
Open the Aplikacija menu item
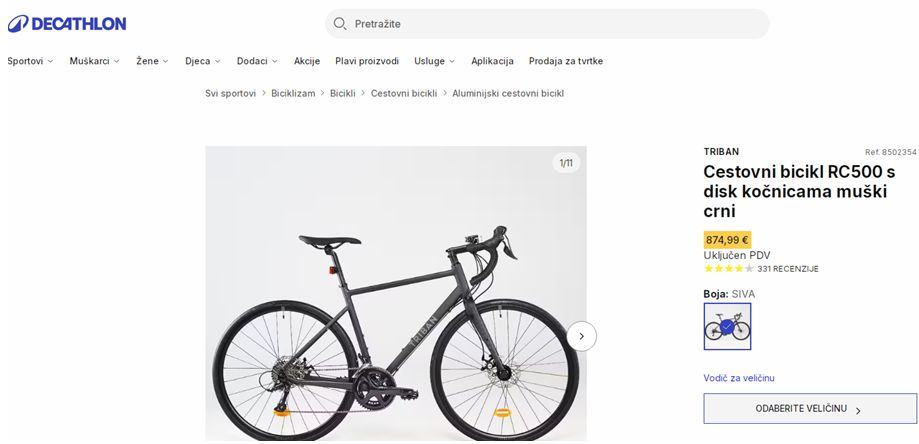pyautogui.click(x=492, y=61)
